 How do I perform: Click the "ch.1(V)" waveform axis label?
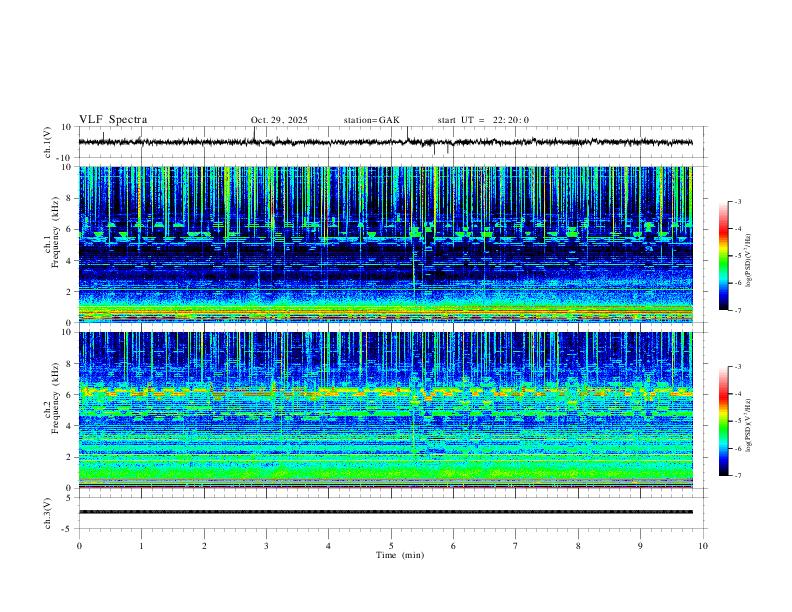point(48,142)
